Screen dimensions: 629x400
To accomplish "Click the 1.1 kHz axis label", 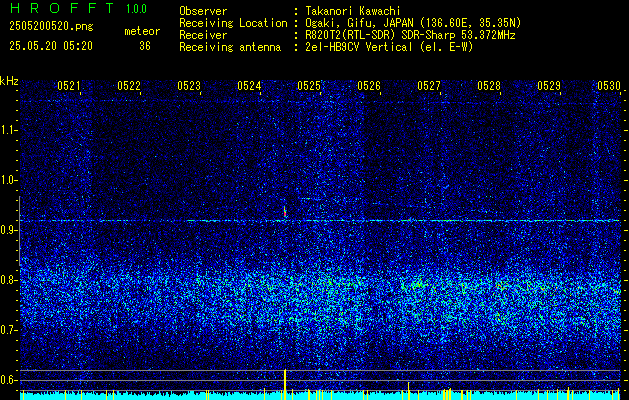I will click(x=7, y=130).
